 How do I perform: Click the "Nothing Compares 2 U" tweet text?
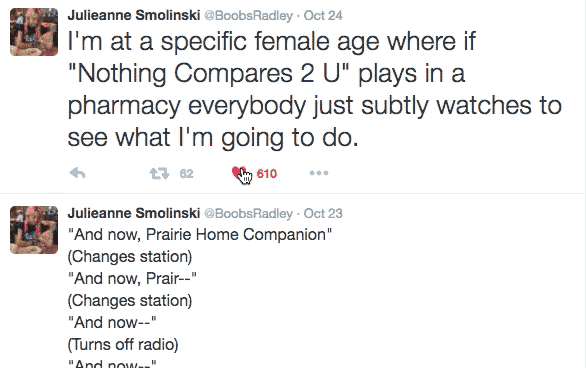pyautogui.click(x=314, y=89)
